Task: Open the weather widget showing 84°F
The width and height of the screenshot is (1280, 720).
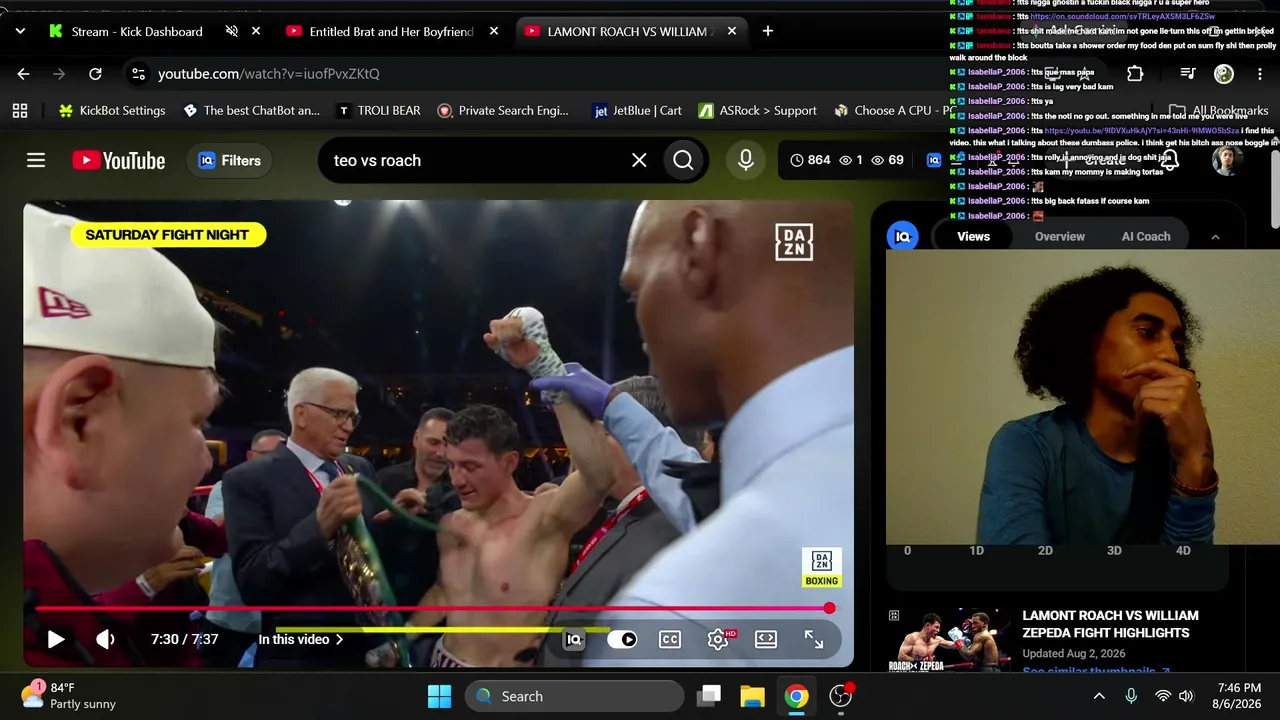Action: point(68,696)
